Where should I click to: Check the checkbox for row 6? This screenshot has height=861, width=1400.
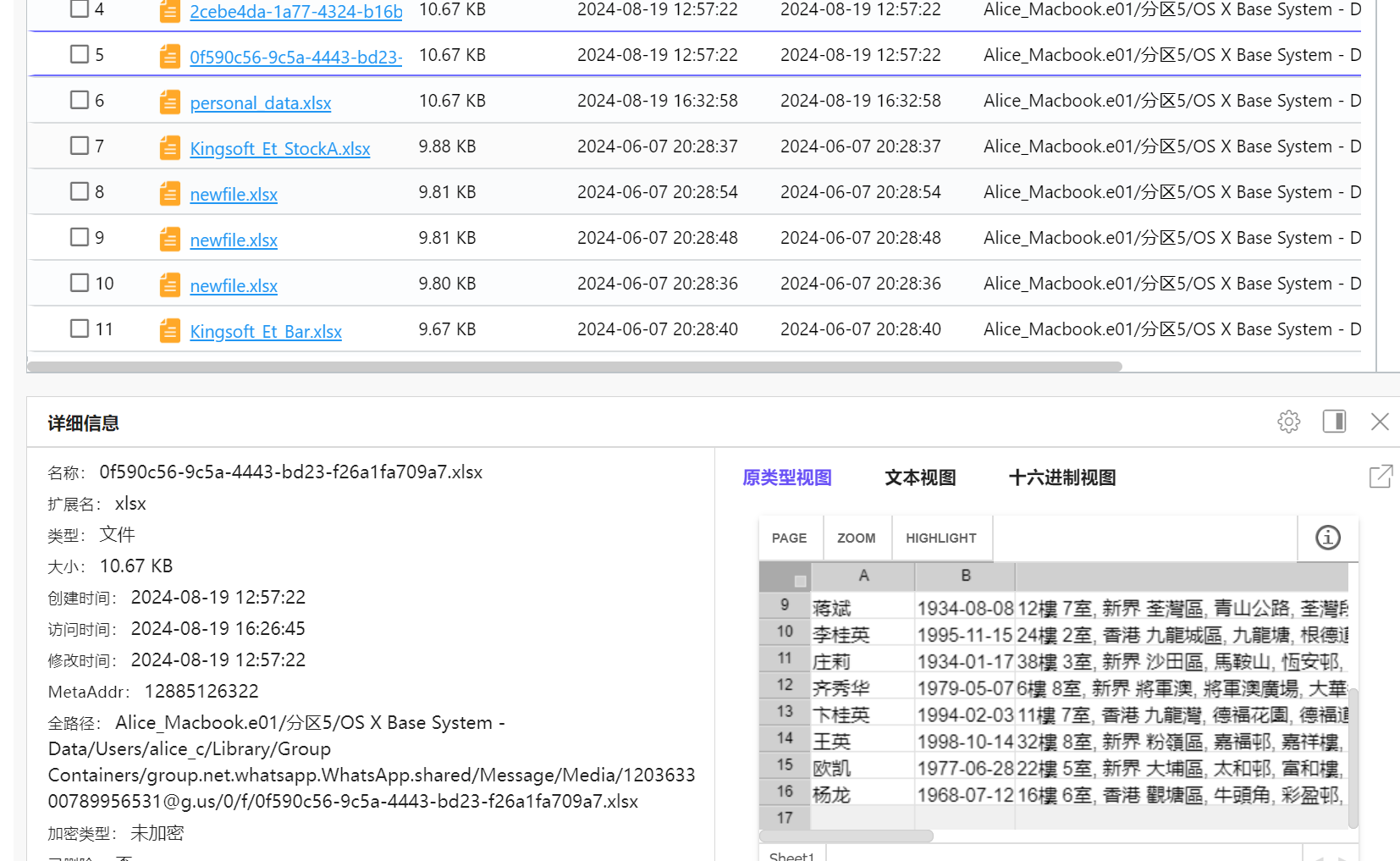coord(80,100)
